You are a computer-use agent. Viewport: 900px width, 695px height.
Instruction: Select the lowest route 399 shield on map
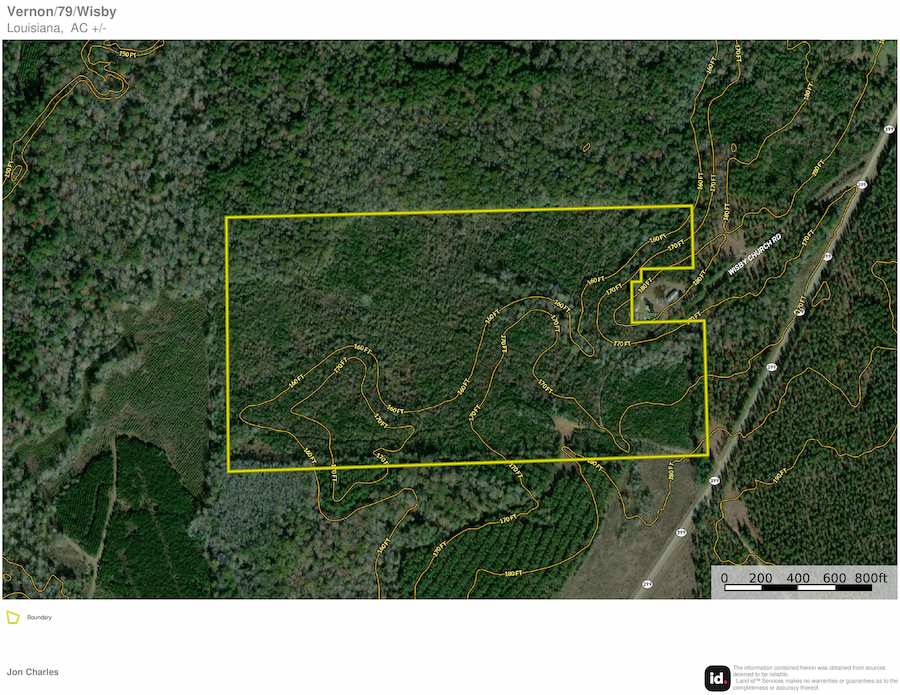(x=647, y=584)
